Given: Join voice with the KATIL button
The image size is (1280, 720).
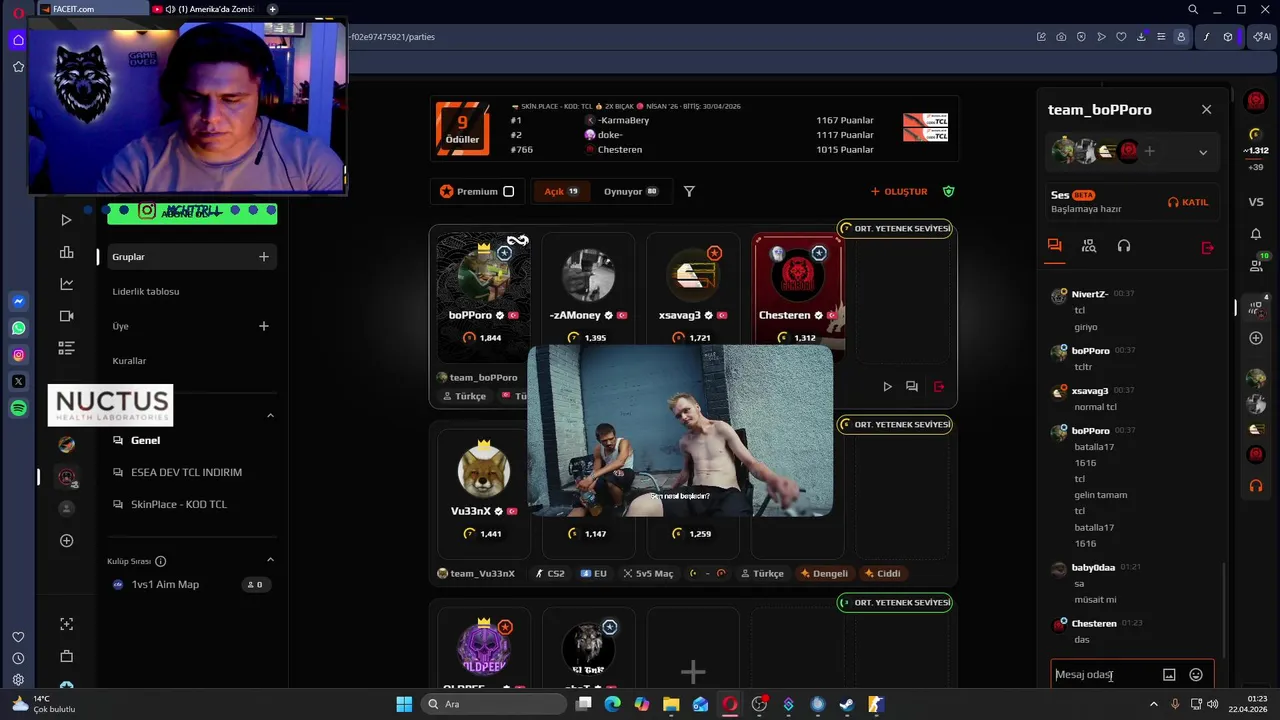Looking at the screenshot, I should pyautogui.click(x=1188, y=202).
